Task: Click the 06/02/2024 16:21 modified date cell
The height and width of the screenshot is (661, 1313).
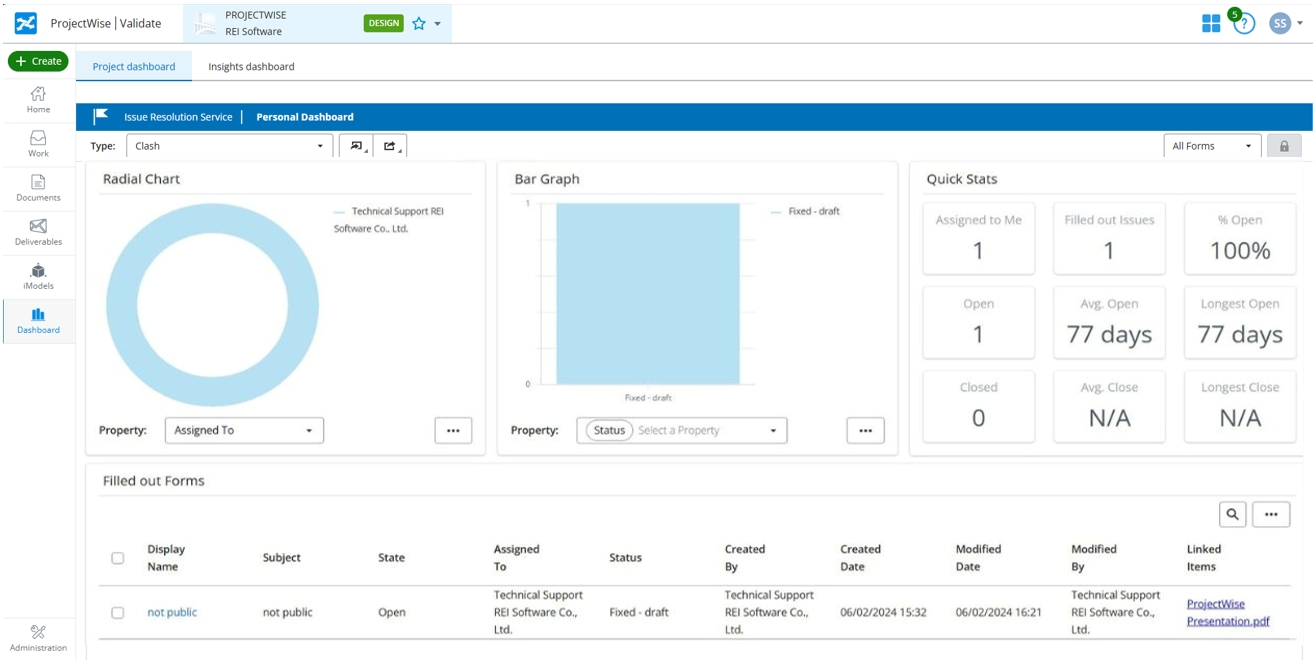Action: point(999,612)
